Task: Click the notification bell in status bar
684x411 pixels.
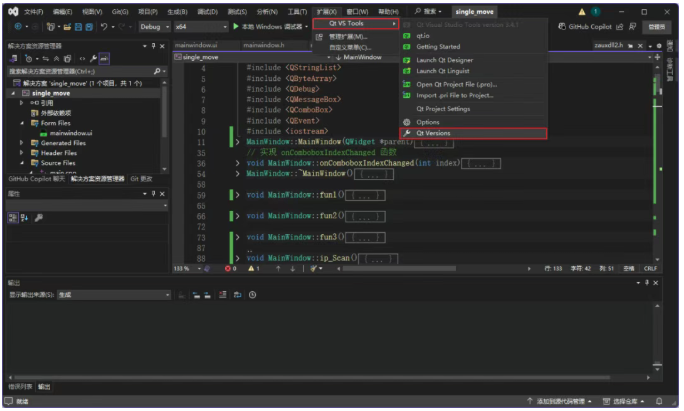Action: 659,401
